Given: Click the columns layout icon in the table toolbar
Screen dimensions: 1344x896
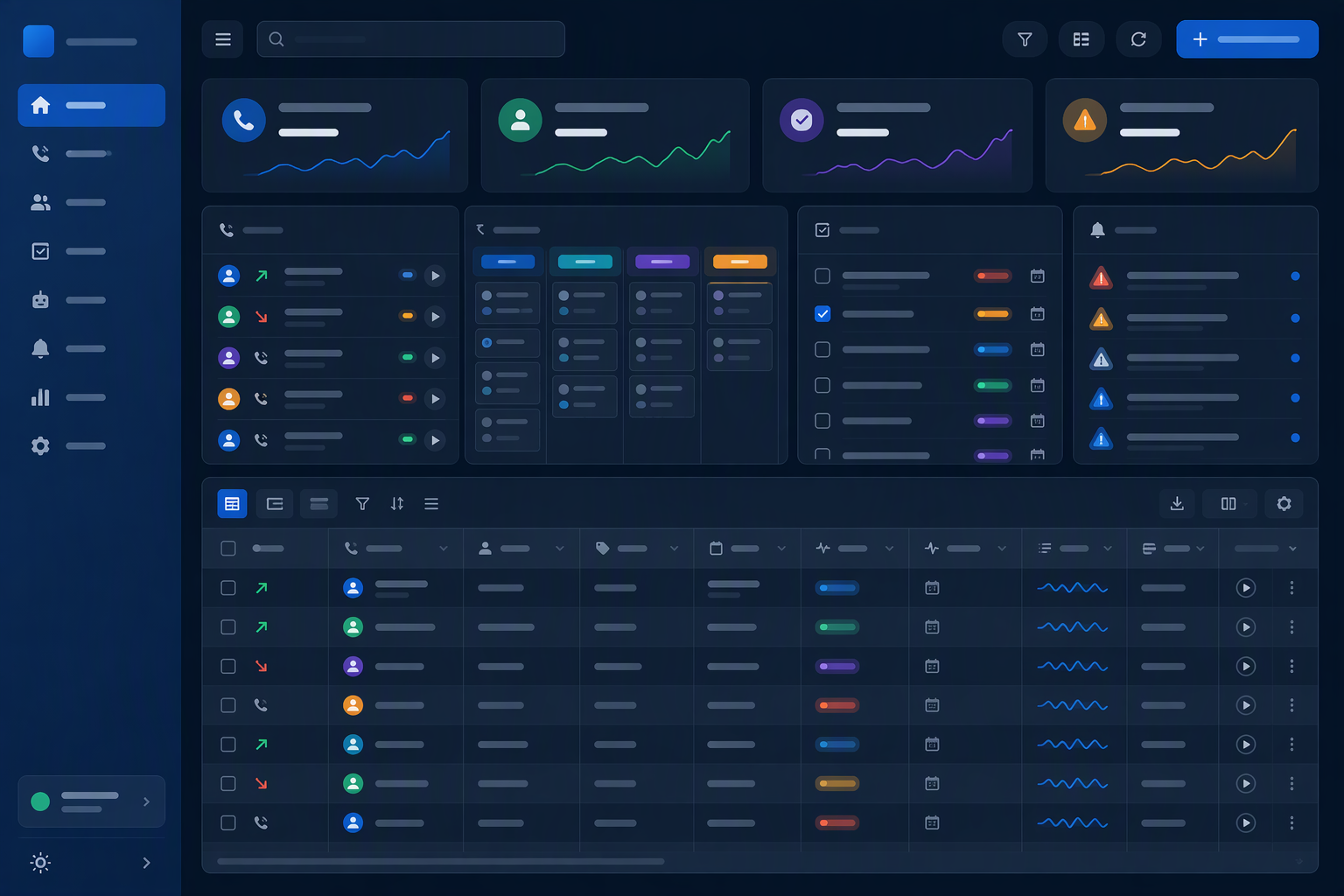Looking at the screenshot, I should 1228,503.
